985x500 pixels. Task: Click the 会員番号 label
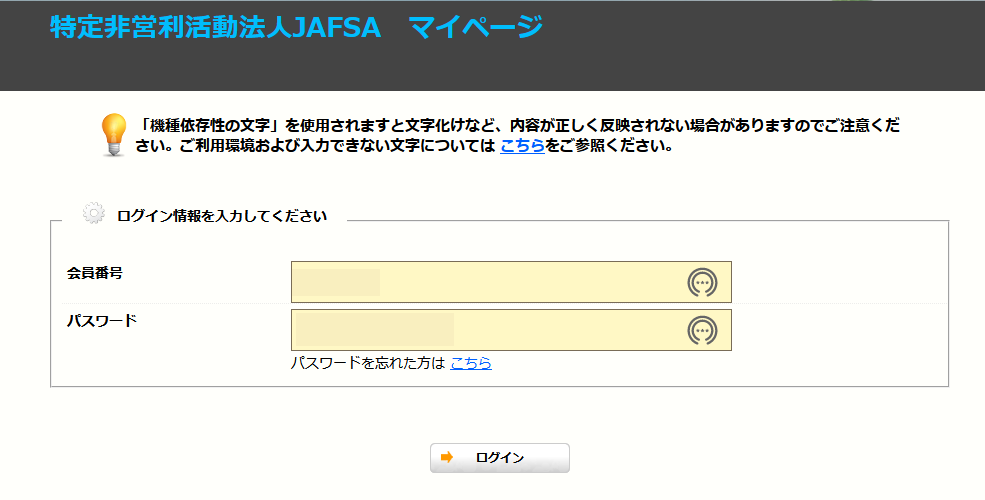tap(94, 273)
